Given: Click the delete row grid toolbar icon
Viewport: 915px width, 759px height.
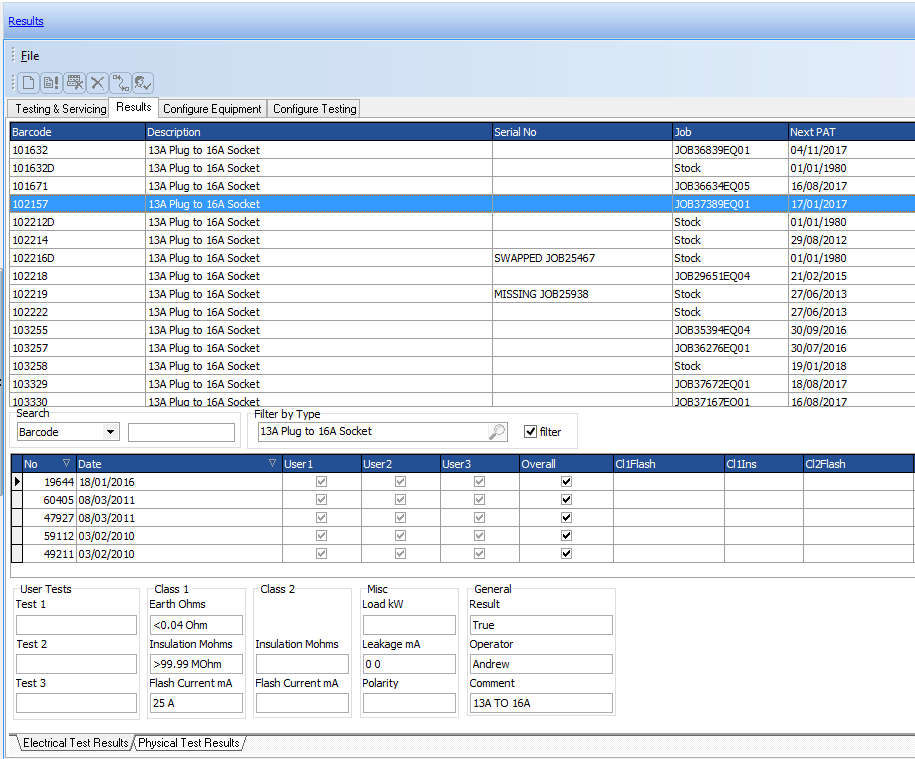Looking at the screenshot, I should tap(74, 83).
